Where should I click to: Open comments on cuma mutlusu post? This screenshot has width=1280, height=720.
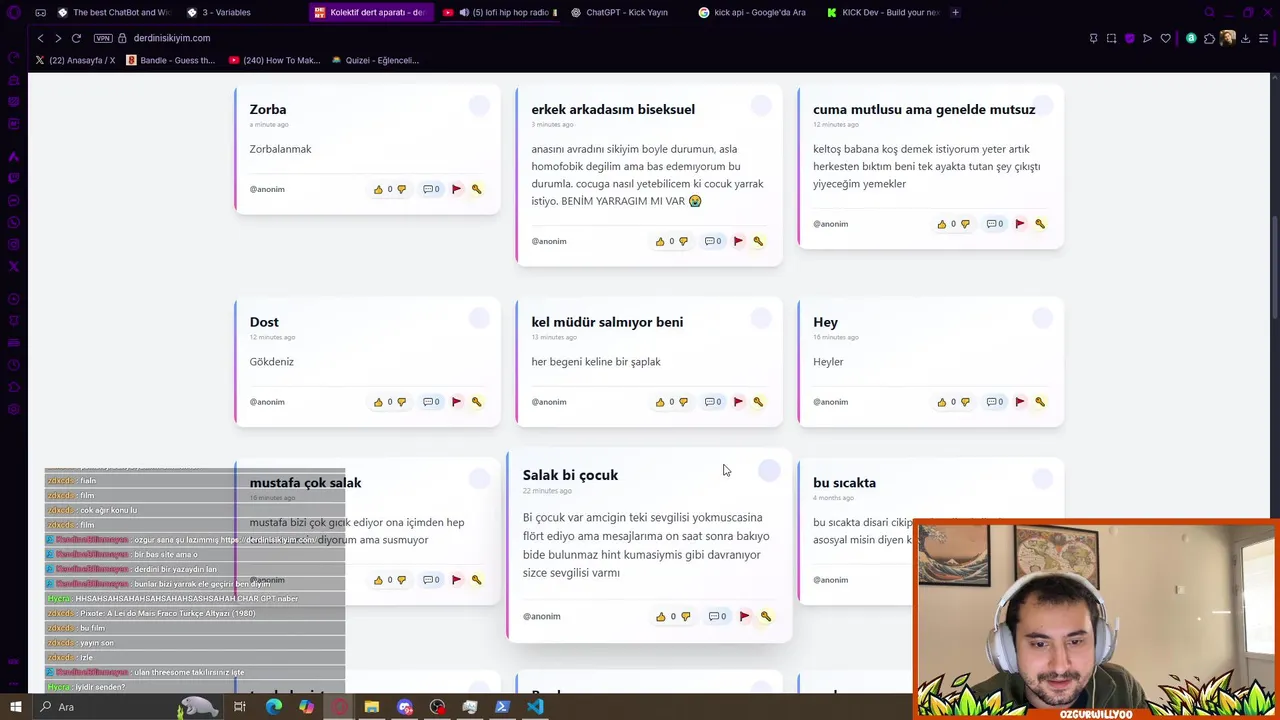[x=995, y=224]
